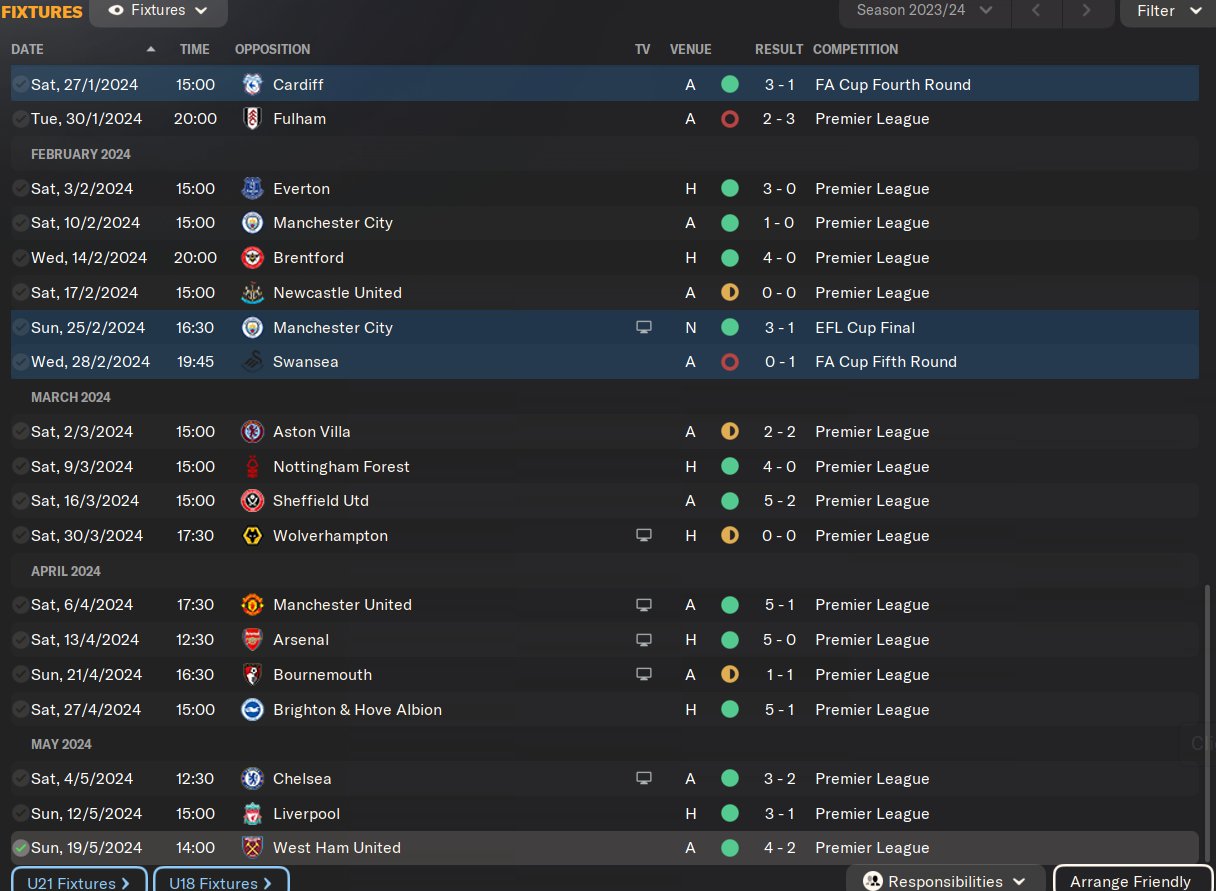
Task: Open the Filter dropdown
Action: (1168, 11)
